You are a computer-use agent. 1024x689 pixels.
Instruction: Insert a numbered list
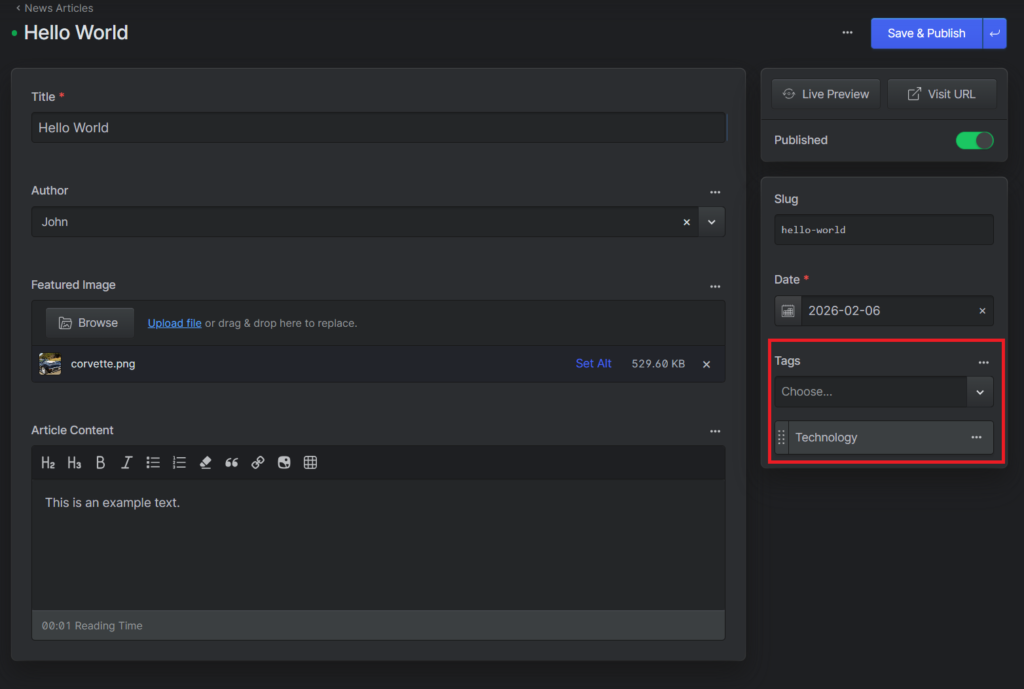point(179,463)
